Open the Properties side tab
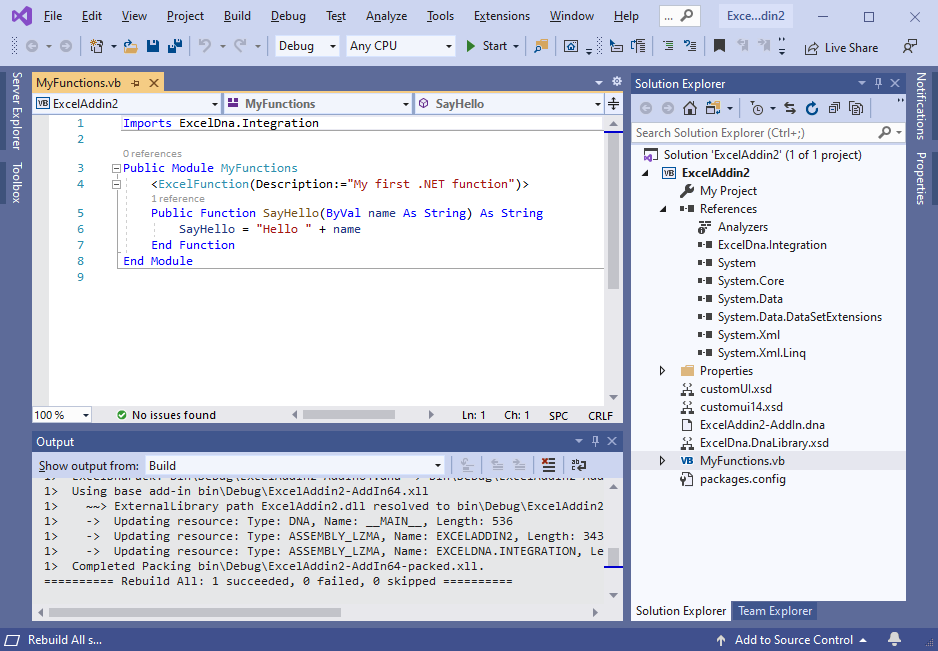This screenshot has width=938, height=651. 921,178
